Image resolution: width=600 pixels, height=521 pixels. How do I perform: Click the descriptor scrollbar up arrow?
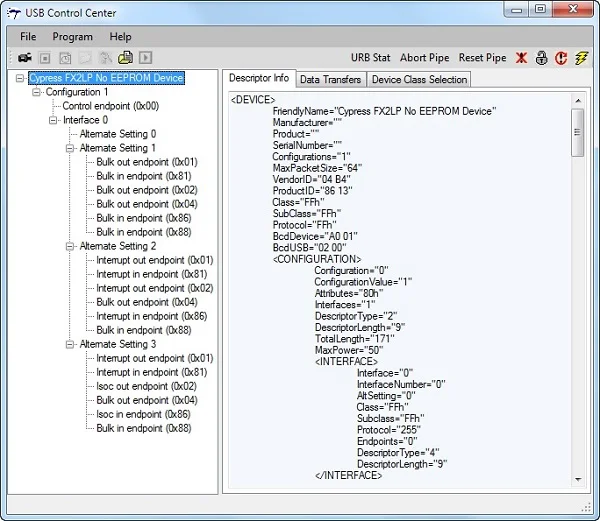coord(578,101)
